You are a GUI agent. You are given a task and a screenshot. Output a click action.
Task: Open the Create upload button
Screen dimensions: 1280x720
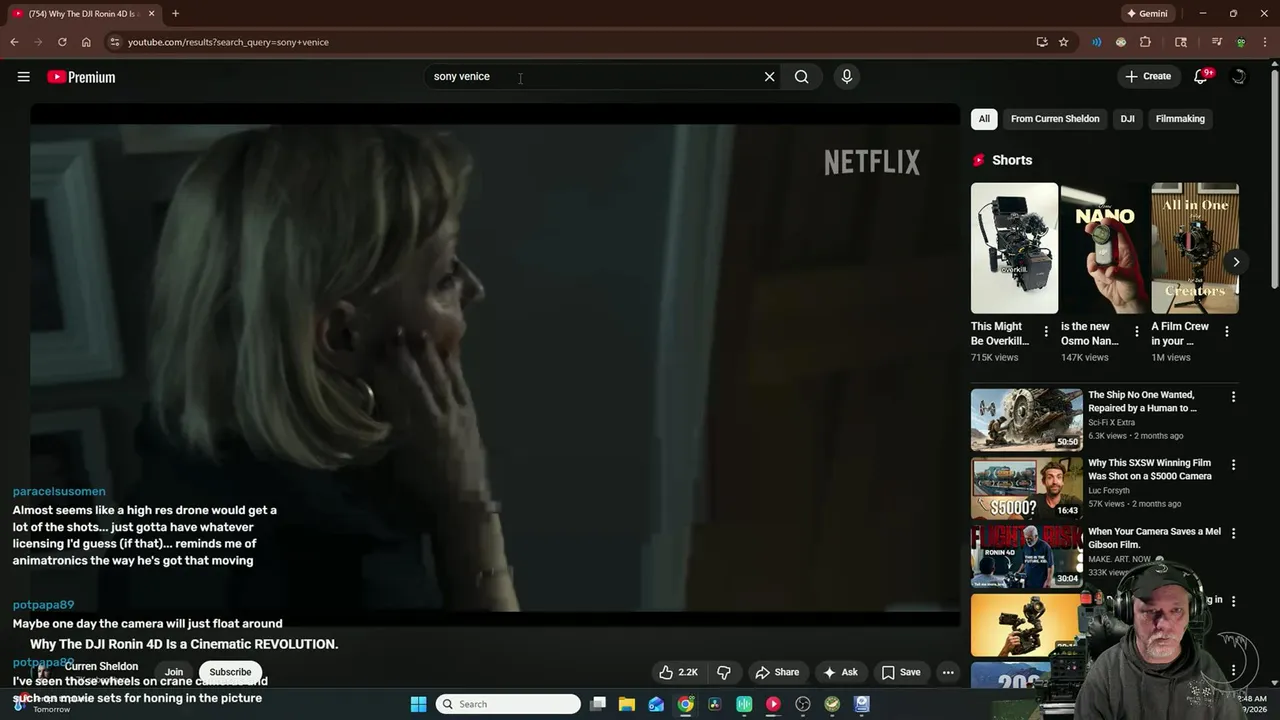(x=1148, y=77)
